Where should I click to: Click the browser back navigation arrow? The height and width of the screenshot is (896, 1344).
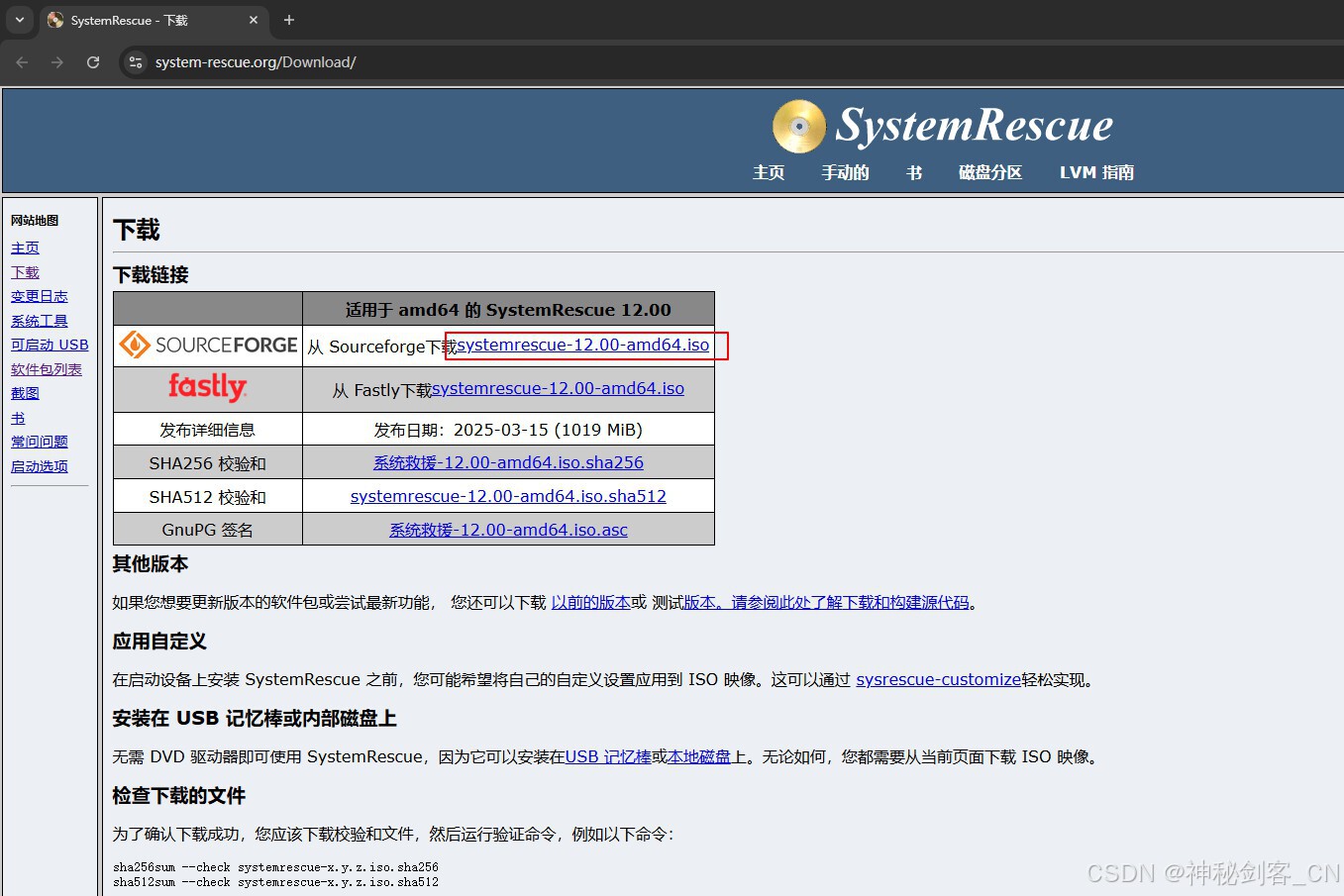pos(22,61)
